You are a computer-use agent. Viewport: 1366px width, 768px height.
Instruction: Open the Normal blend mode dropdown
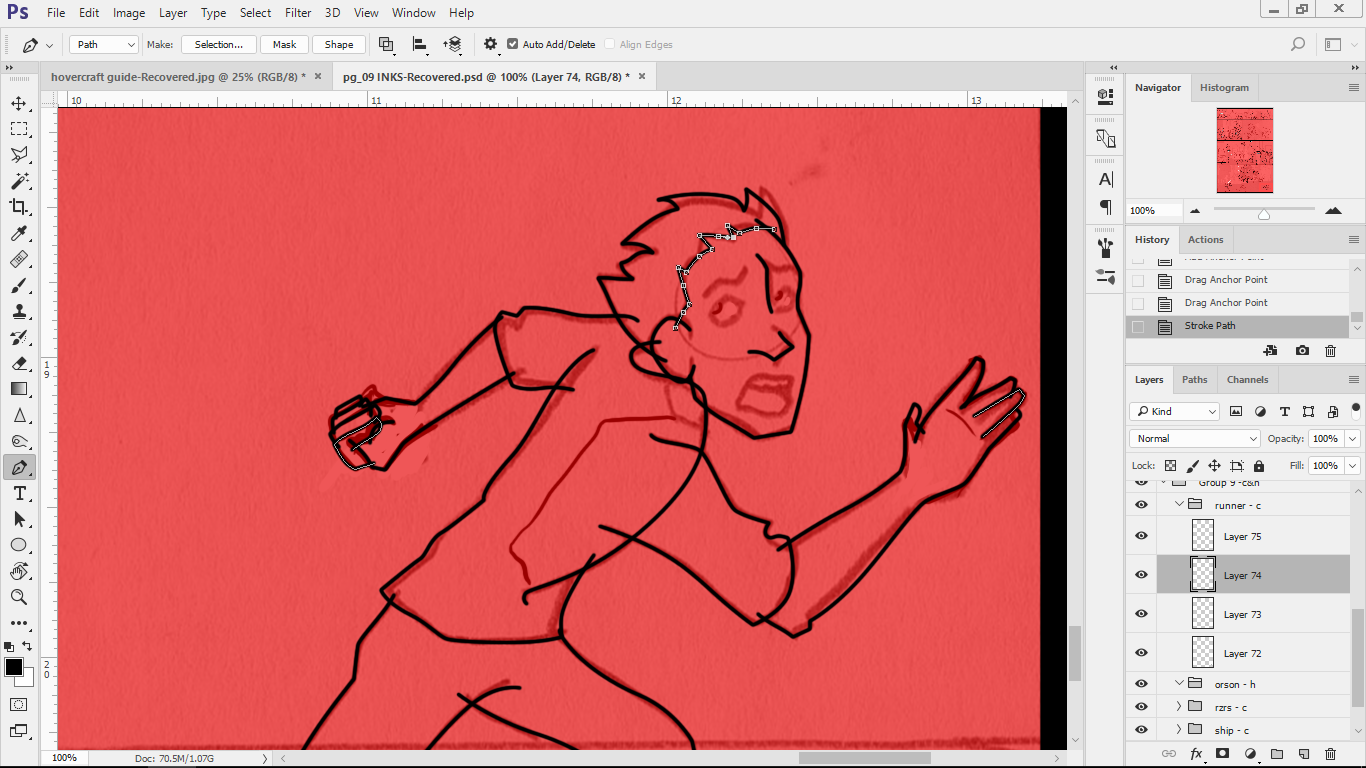tap(1195, 438)
